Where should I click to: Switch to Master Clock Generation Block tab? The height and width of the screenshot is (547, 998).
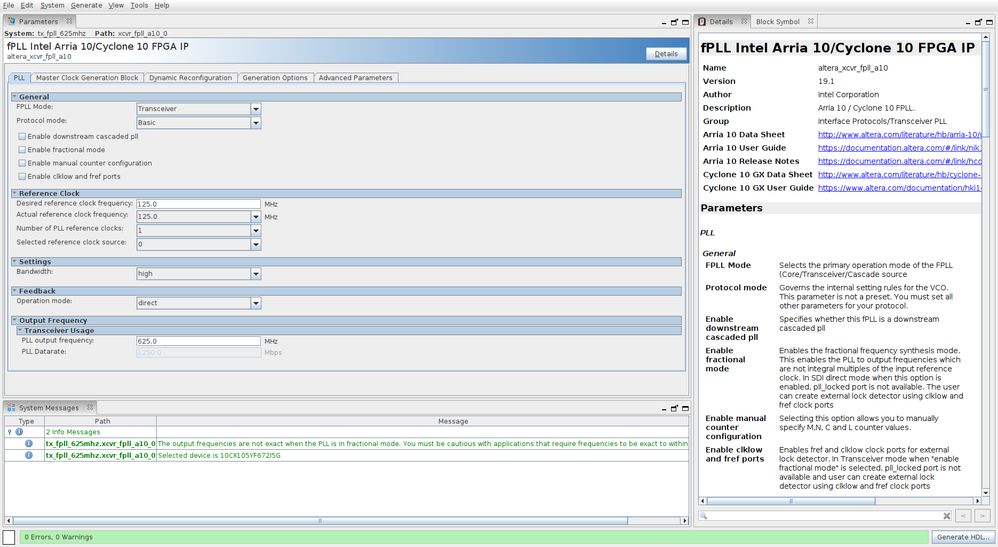click(87, 78)
